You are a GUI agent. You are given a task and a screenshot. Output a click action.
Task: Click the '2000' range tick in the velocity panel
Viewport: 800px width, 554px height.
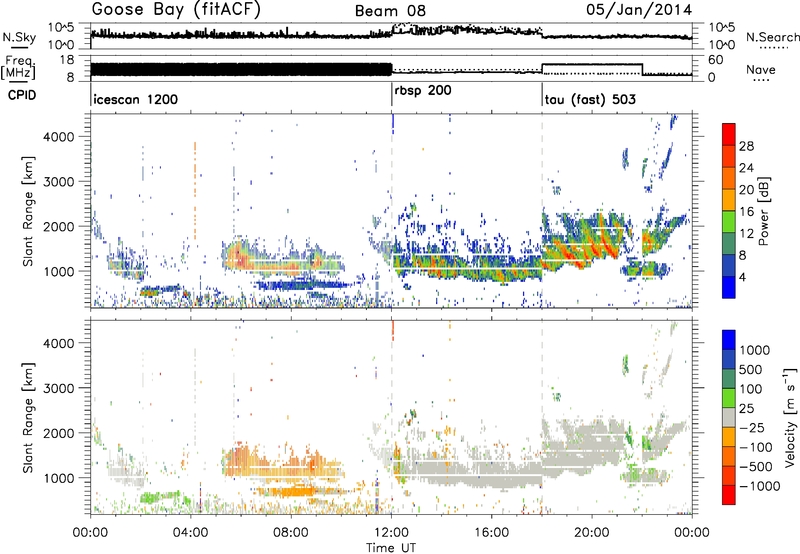point(59,433)
